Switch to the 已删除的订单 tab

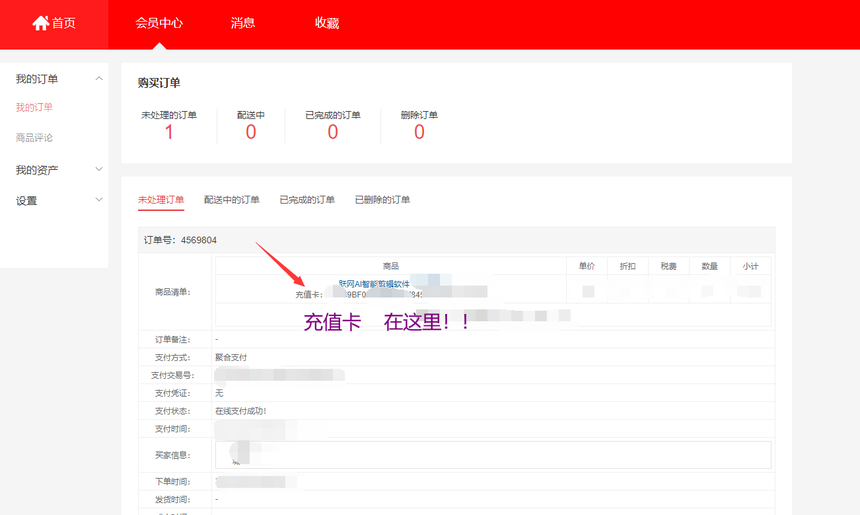(382, 200)
